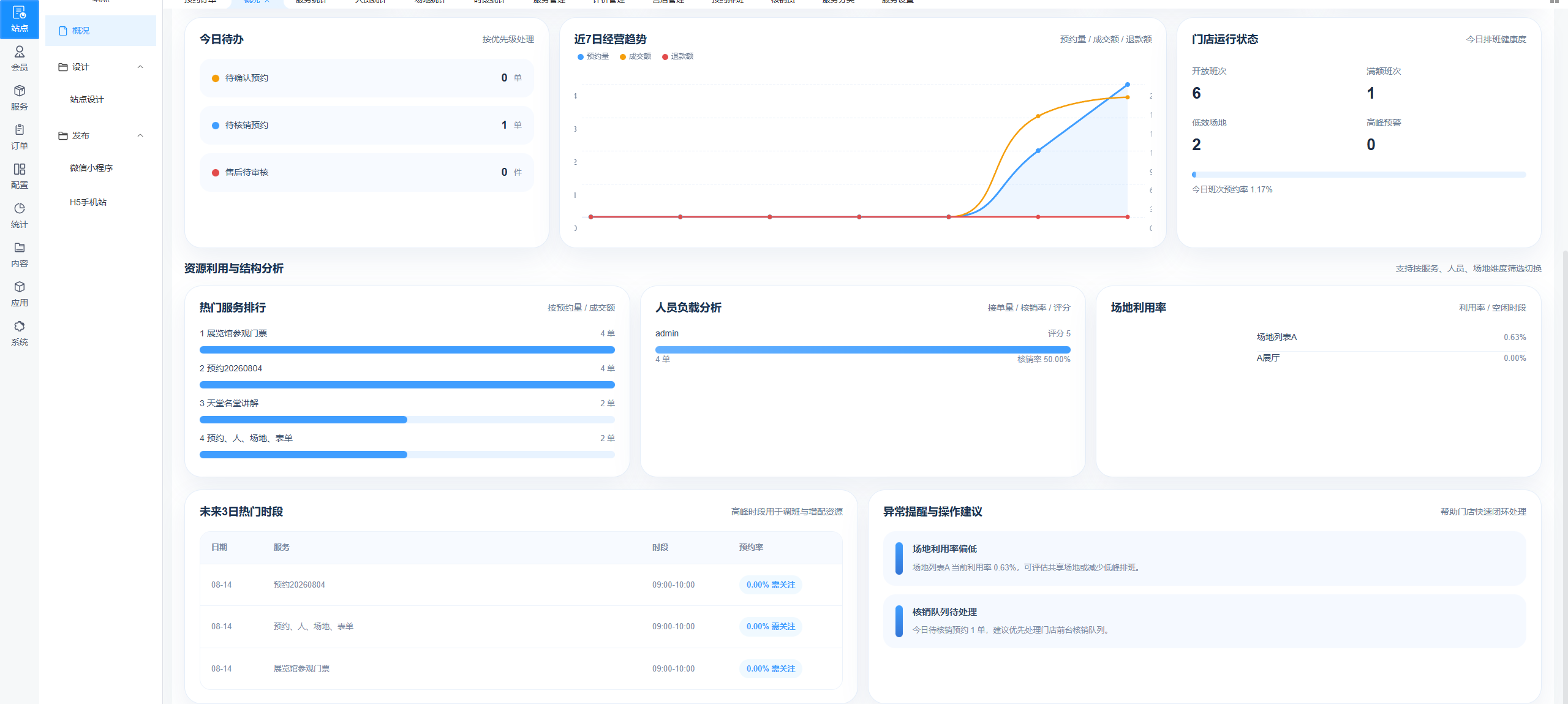Select the 场地列表A utilization row
The image size is (1568, 704).
tap(1391, 337)
